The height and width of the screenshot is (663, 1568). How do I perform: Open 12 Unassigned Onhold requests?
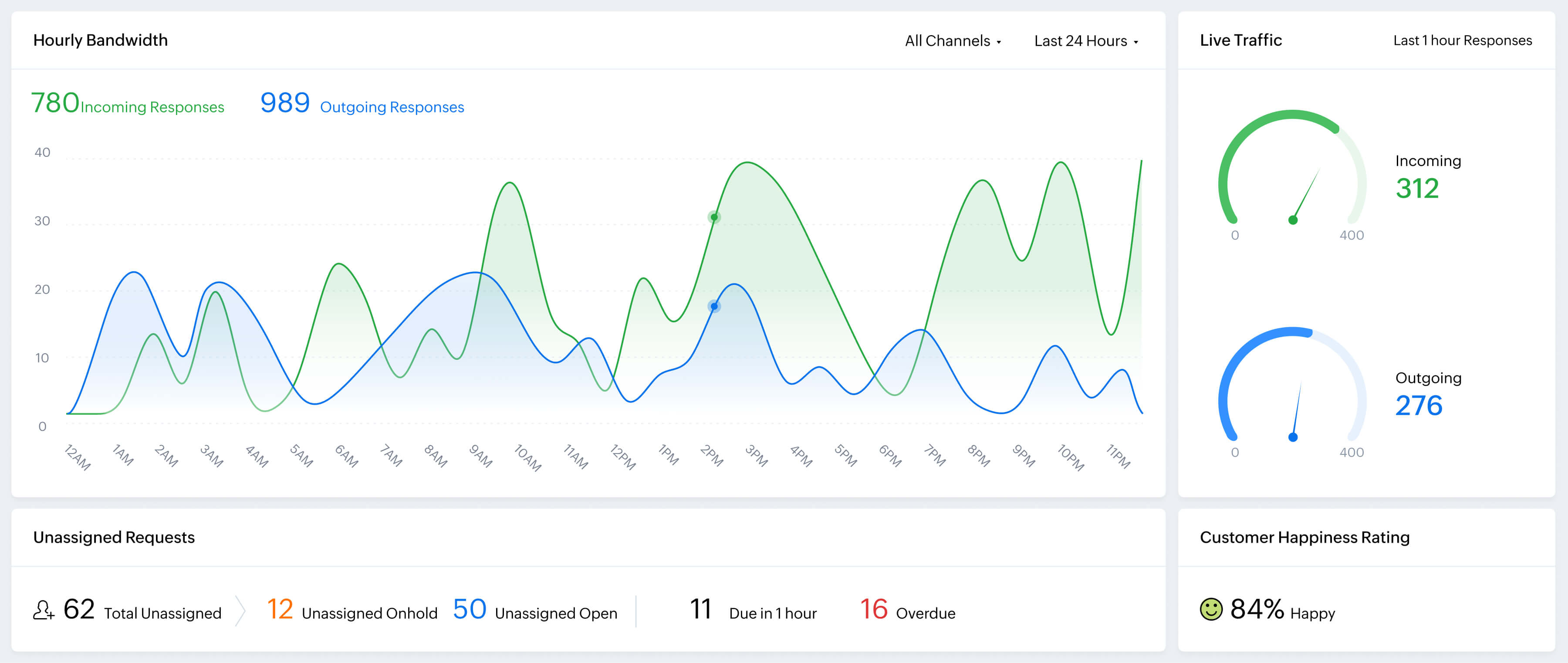[x=352, y=611]
